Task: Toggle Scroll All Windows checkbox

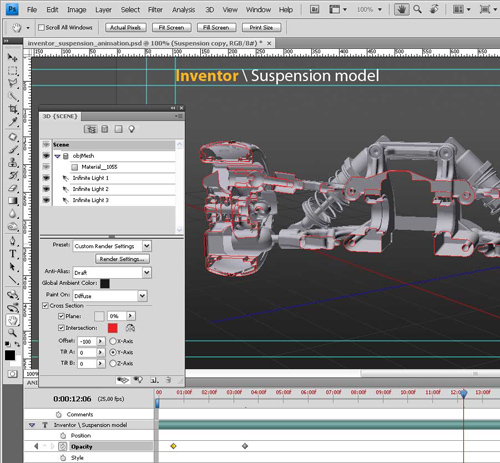Action: pos(41,27)
